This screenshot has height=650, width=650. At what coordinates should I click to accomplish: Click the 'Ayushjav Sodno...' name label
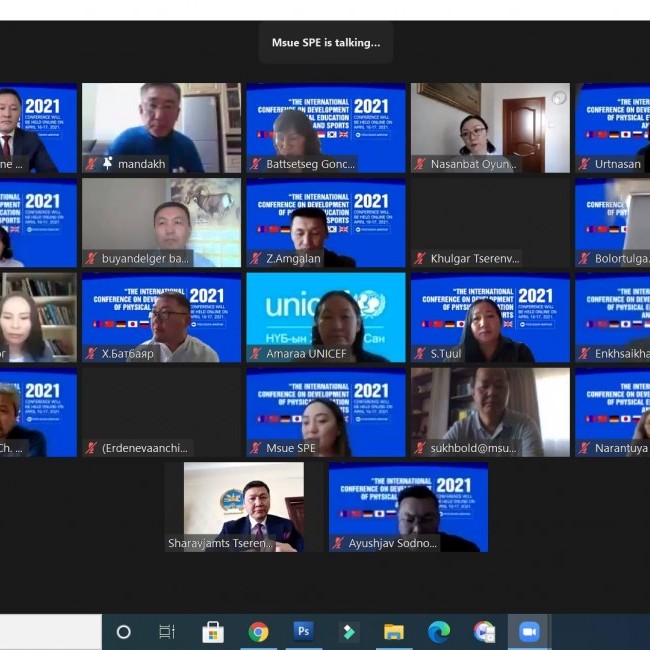pyautogui.click(x=392, y=543)
